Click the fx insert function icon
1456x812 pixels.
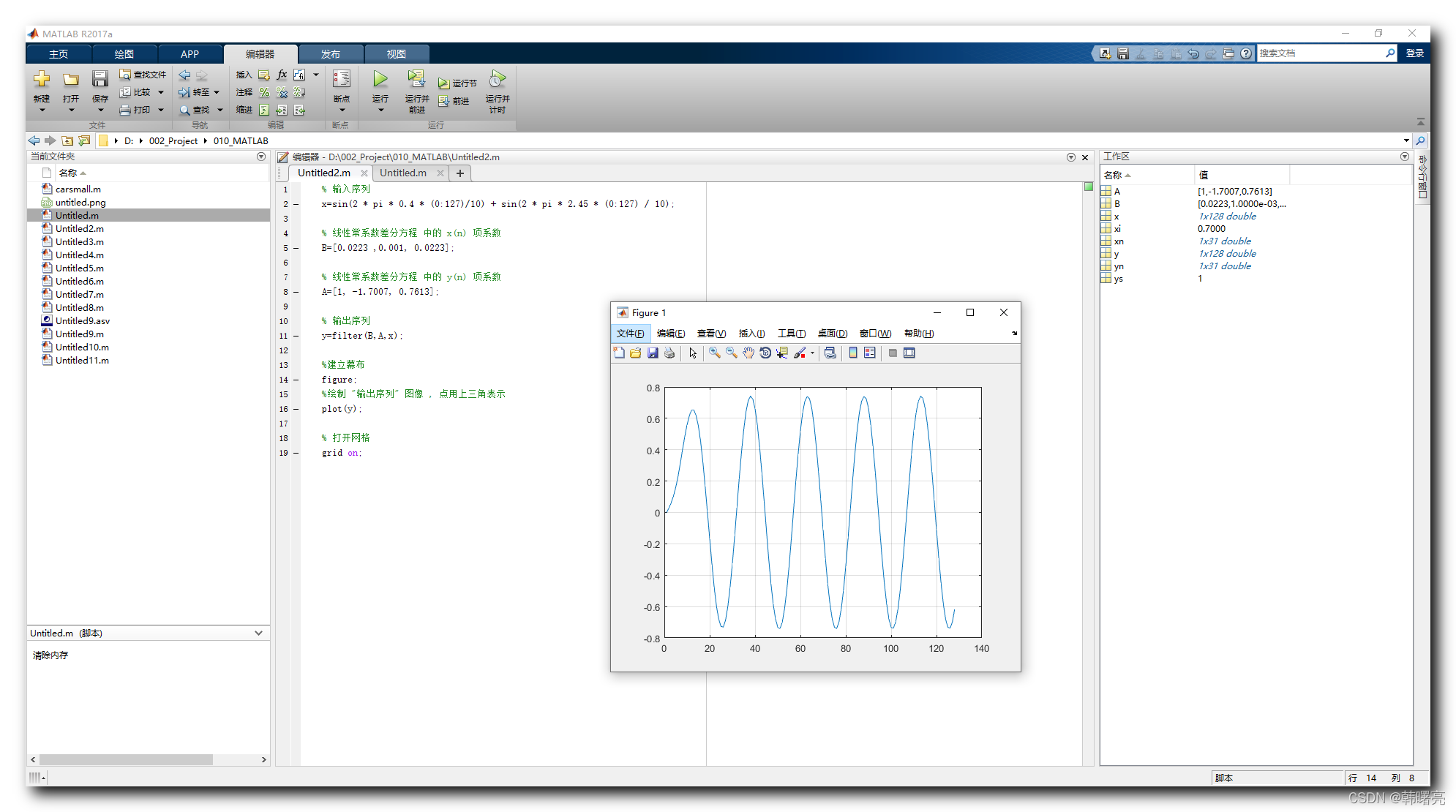click(282, 75)
